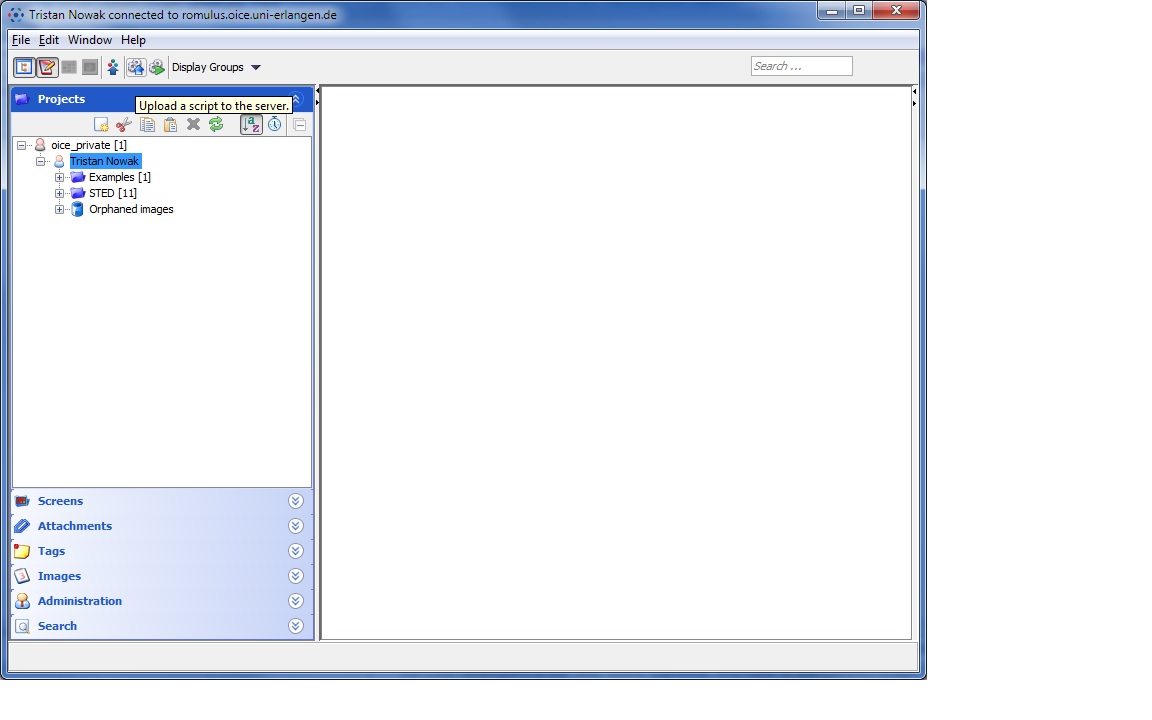
Task: Toggle alphabetical sort a-z button
Action: pyautogui.click(x=251, y=125)
